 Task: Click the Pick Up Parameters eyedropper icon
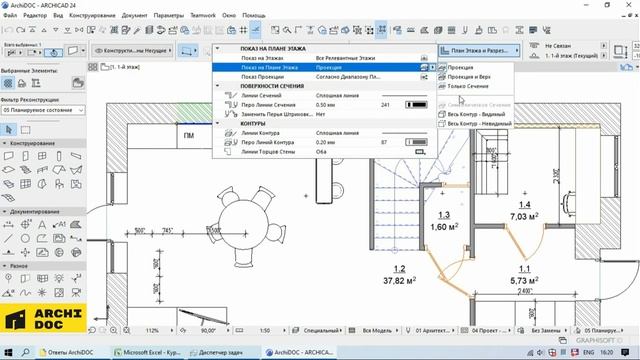coord(138,30)
